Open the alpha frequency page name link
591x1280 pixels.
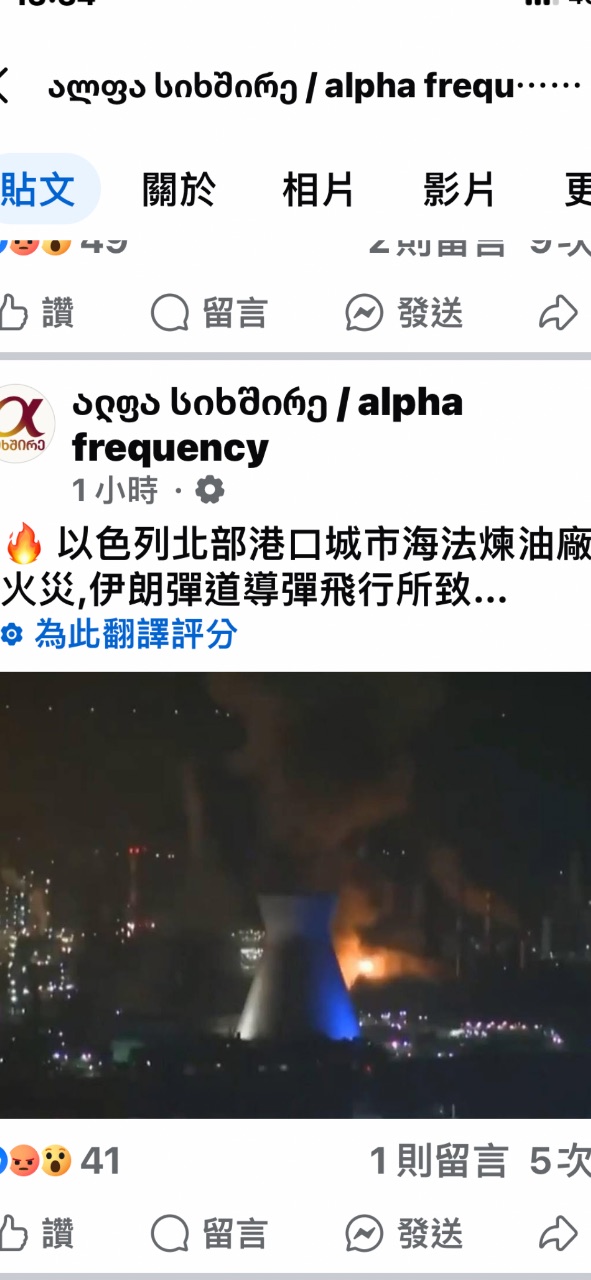coord(268,425)
